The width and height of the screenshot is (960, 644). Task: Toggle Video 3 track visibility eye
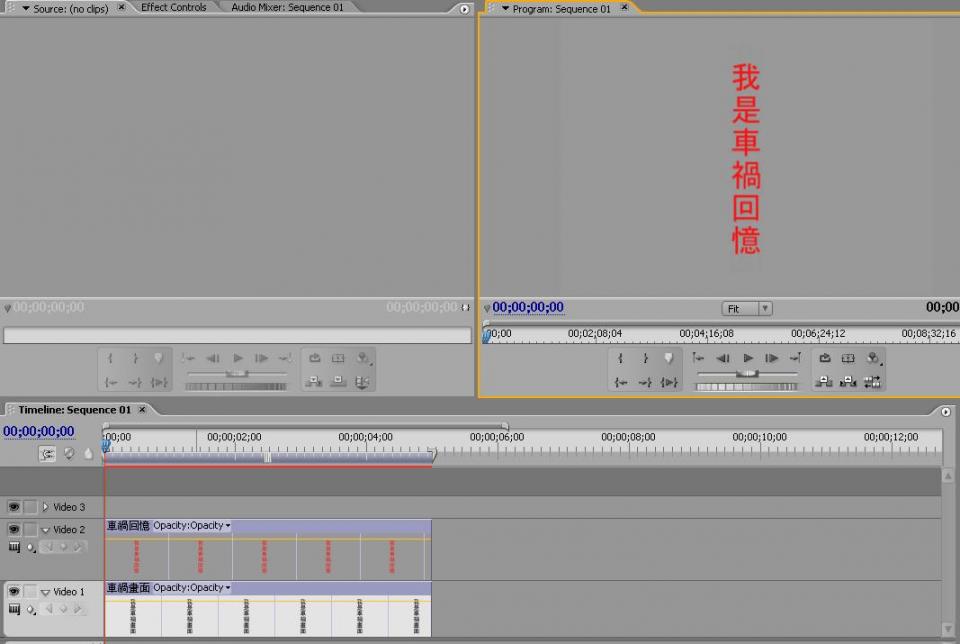tap(13, 507)
